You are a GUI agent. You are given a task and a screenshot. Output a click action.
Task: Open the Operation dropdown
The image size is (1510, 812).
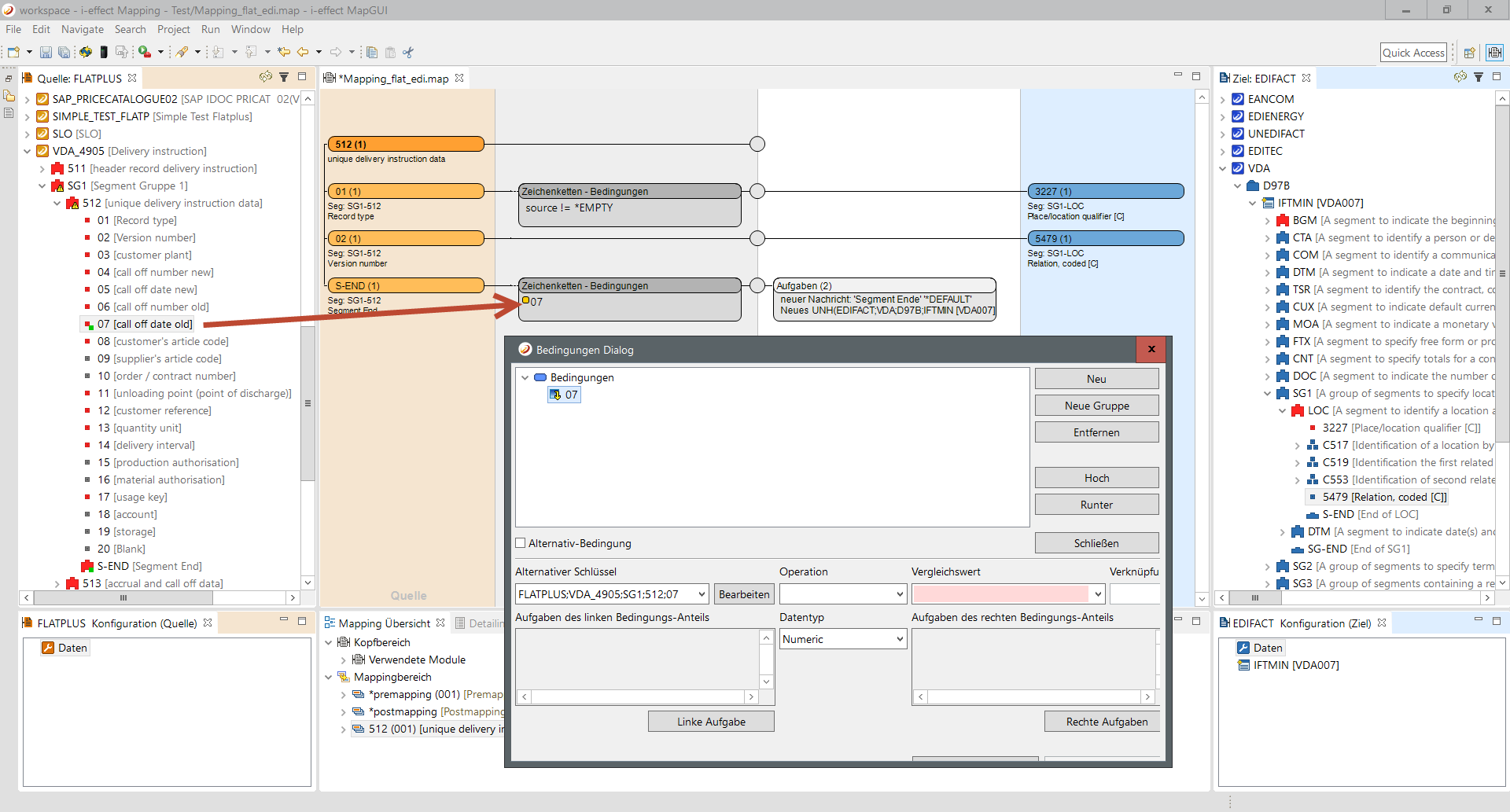pos(842,594)
